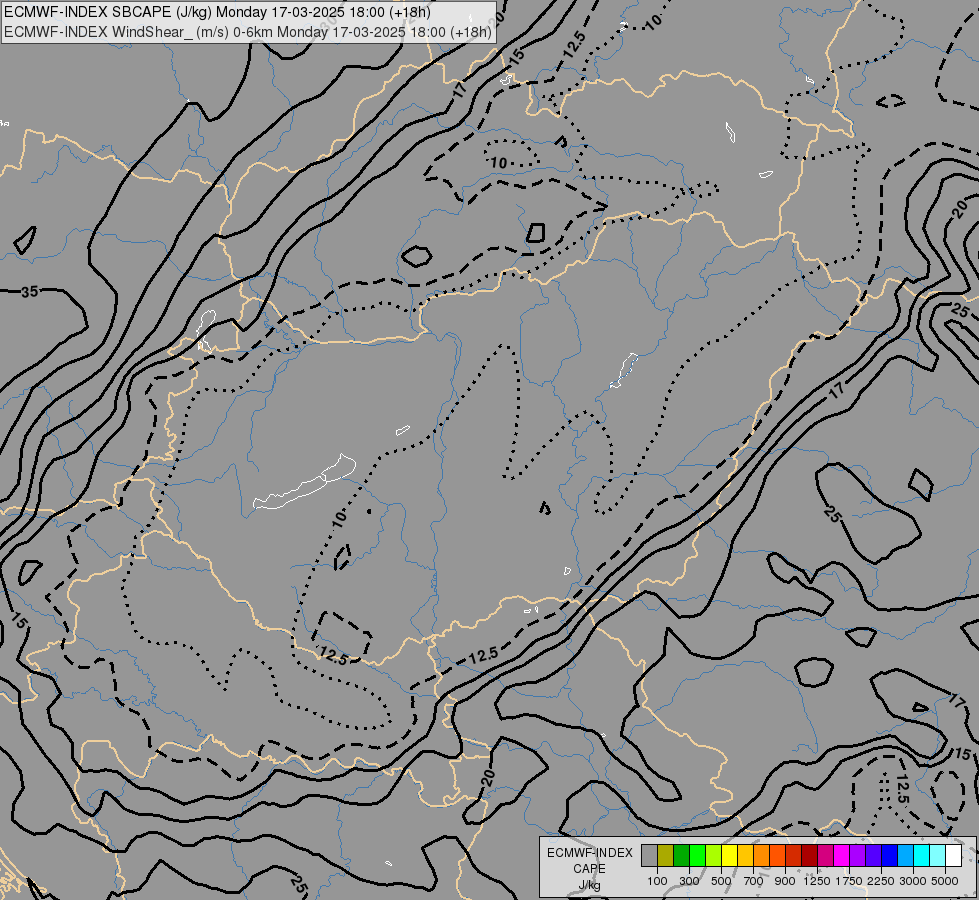Click the "3000" legend value label
979x900 pixels.
pyautogui.click(x=913, y=881)
